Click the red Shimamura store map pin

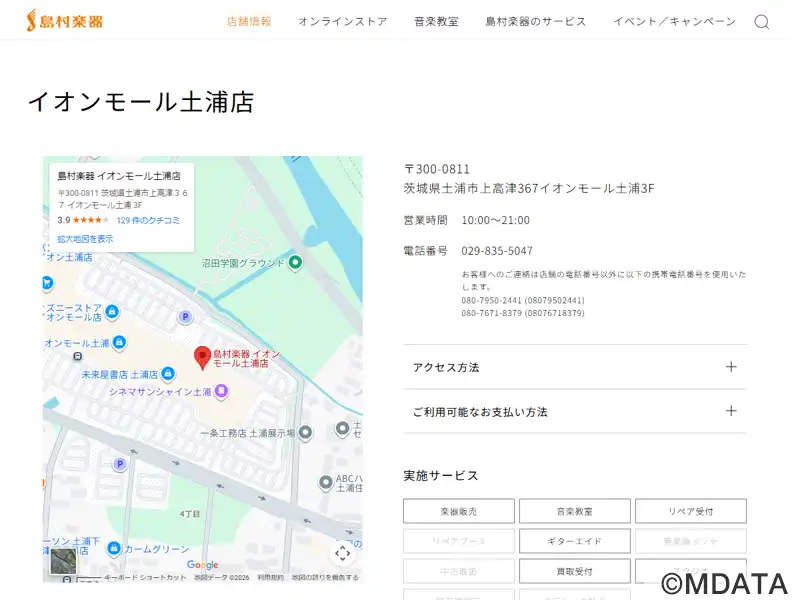[x=202, y=357]
